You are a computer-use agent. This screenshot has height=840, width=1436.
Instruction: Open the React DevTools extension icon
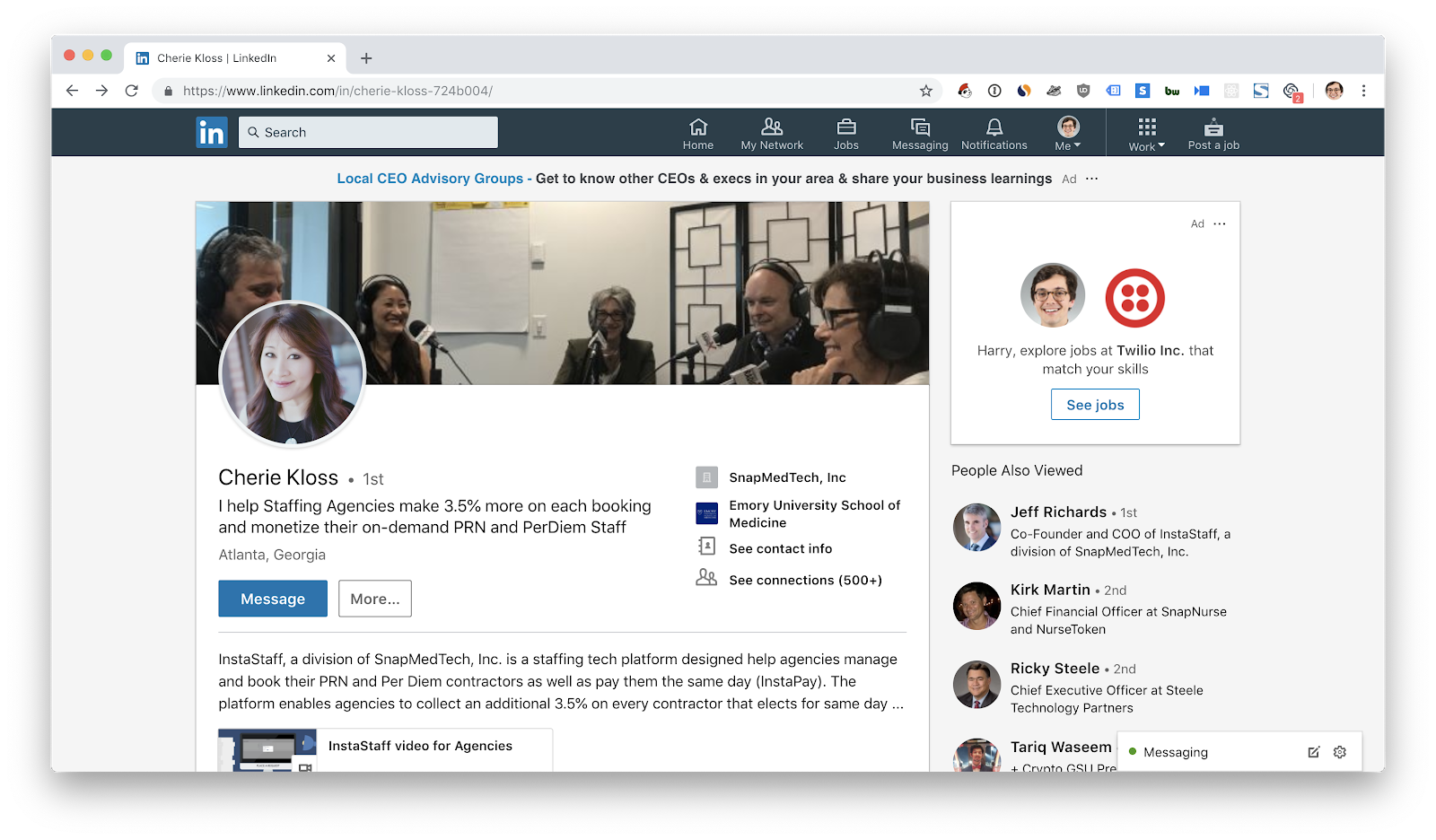(1231, 91)
